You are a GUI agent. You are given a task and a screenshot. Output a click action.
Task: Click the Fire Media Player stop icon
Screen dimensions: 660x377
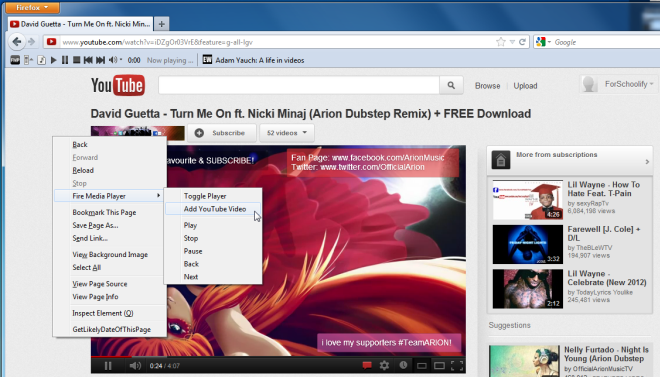pyautogui.click(x=76, y=60)
